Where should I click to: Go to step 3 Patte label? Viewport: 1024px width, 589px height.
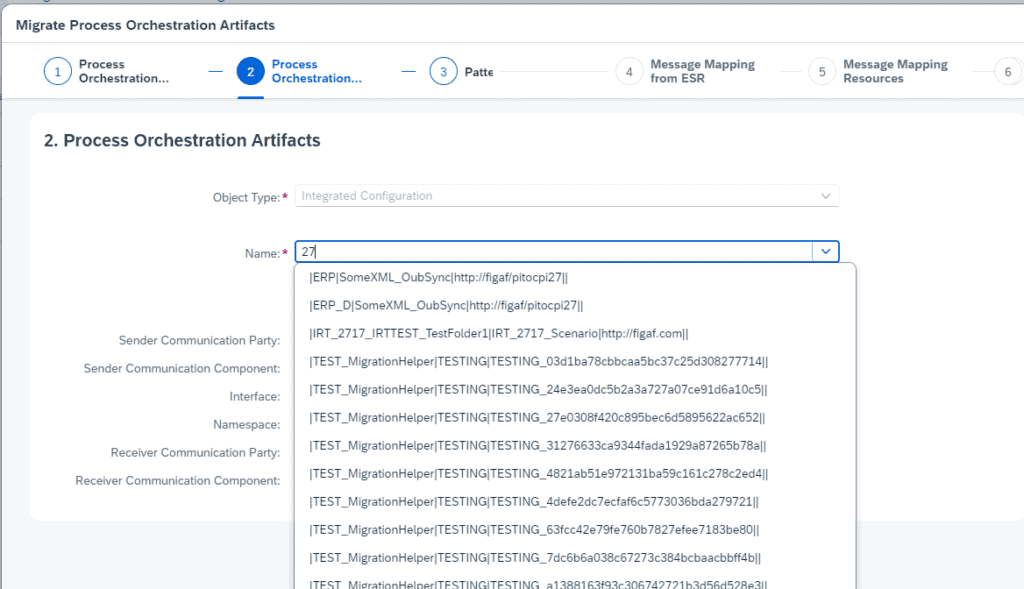click(479, 72)
